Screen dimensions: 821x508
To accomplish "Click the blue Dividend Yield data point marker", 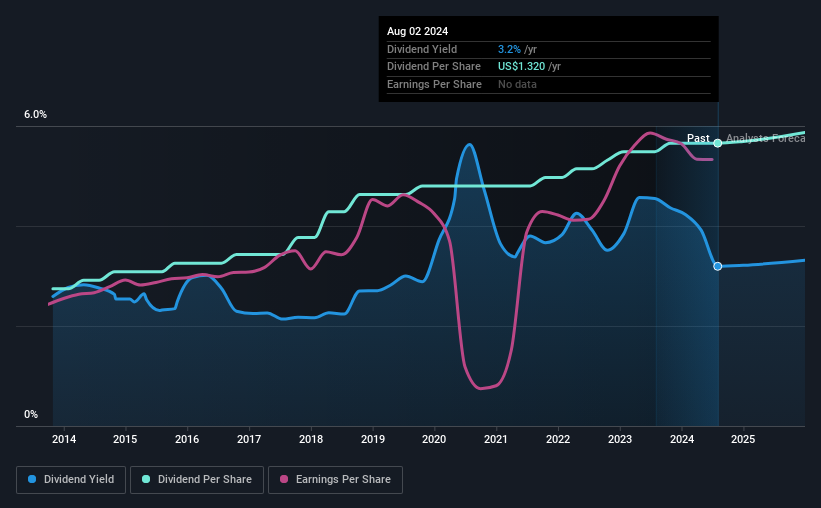I will point(718,267).
